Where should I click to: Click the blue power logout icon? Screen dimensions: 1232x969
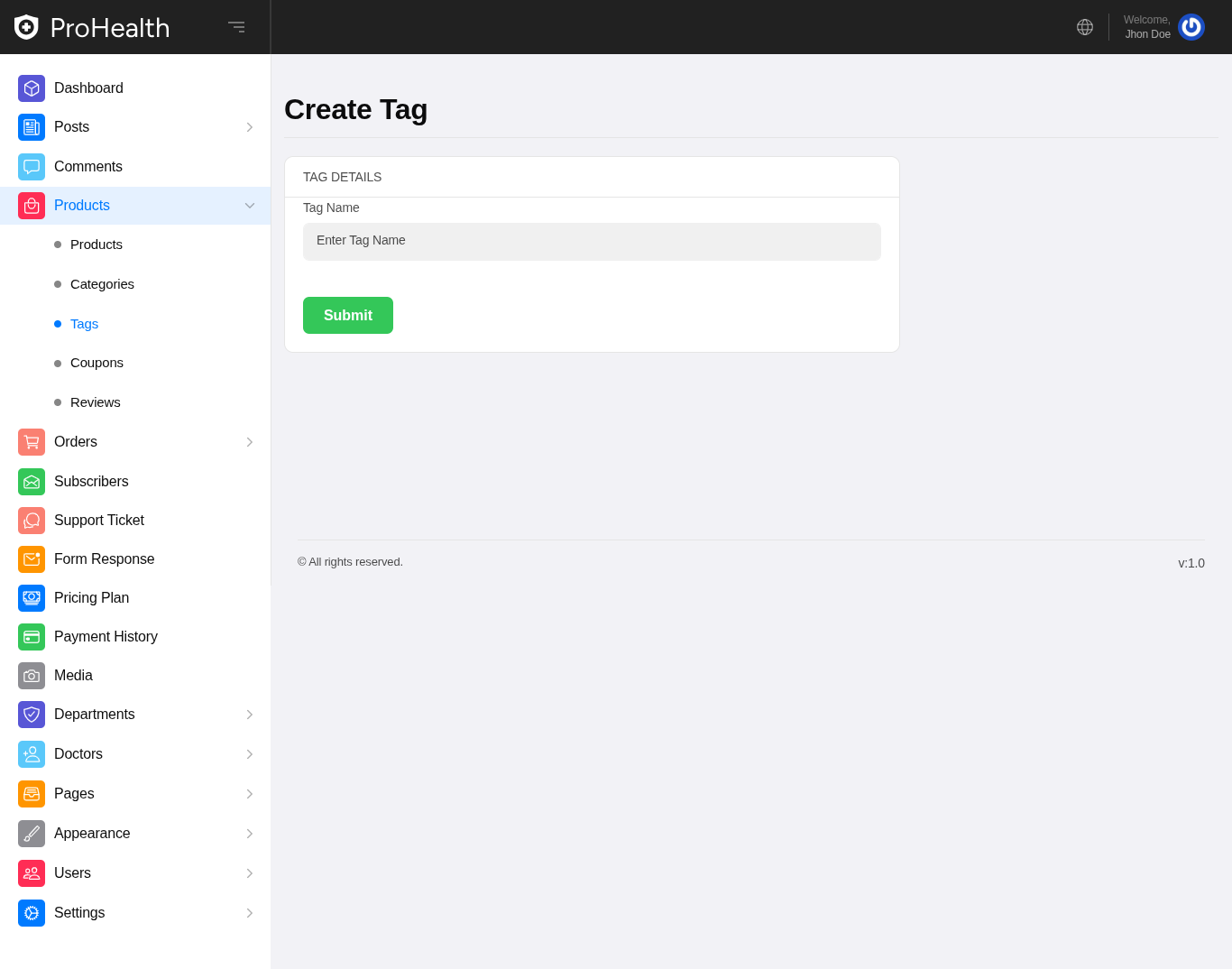(x=1191, y=27)
